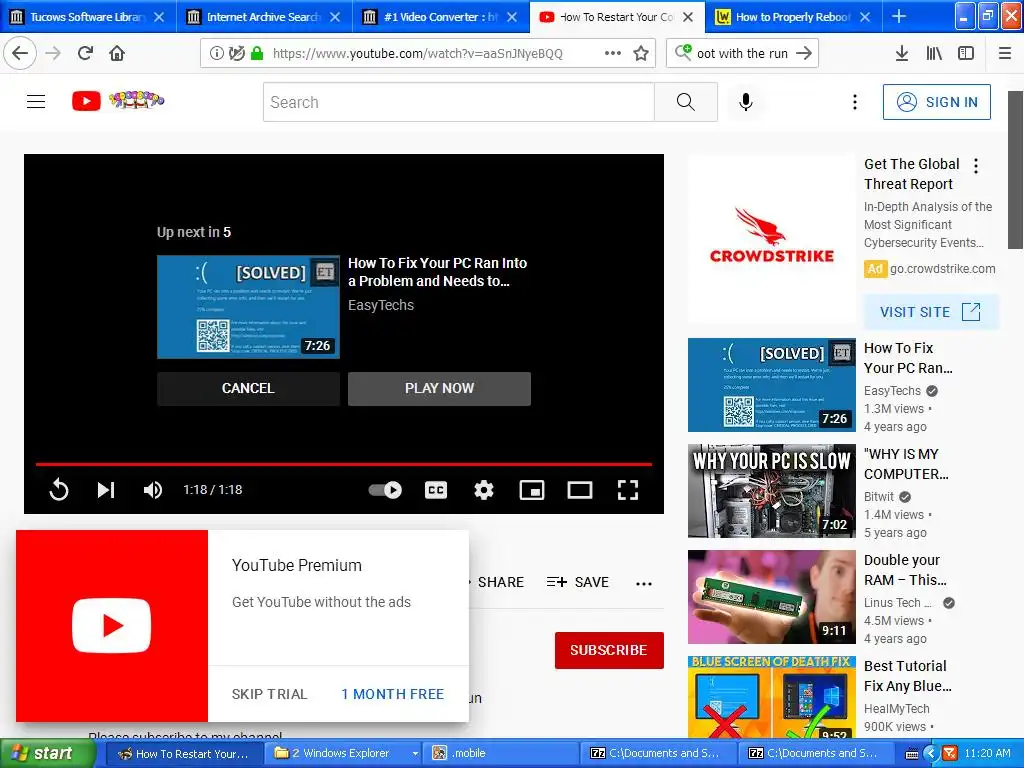This screenshot has height=768, width=1024.
Task: Open the Firefox library icon
Action: [x=934, y=54]
